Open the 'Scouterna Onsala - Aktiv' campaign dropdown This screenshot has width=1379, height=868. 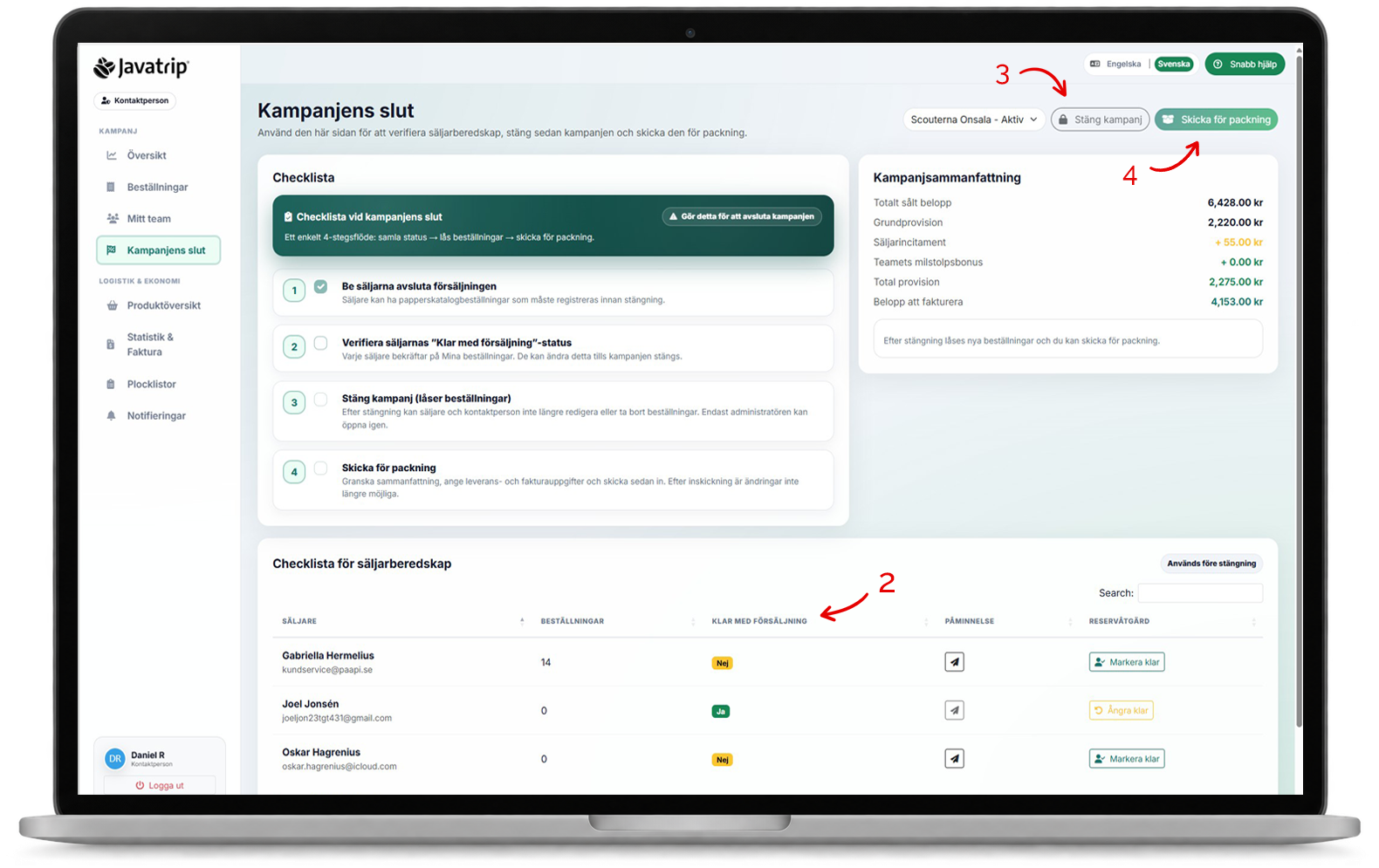coord(973,120)
